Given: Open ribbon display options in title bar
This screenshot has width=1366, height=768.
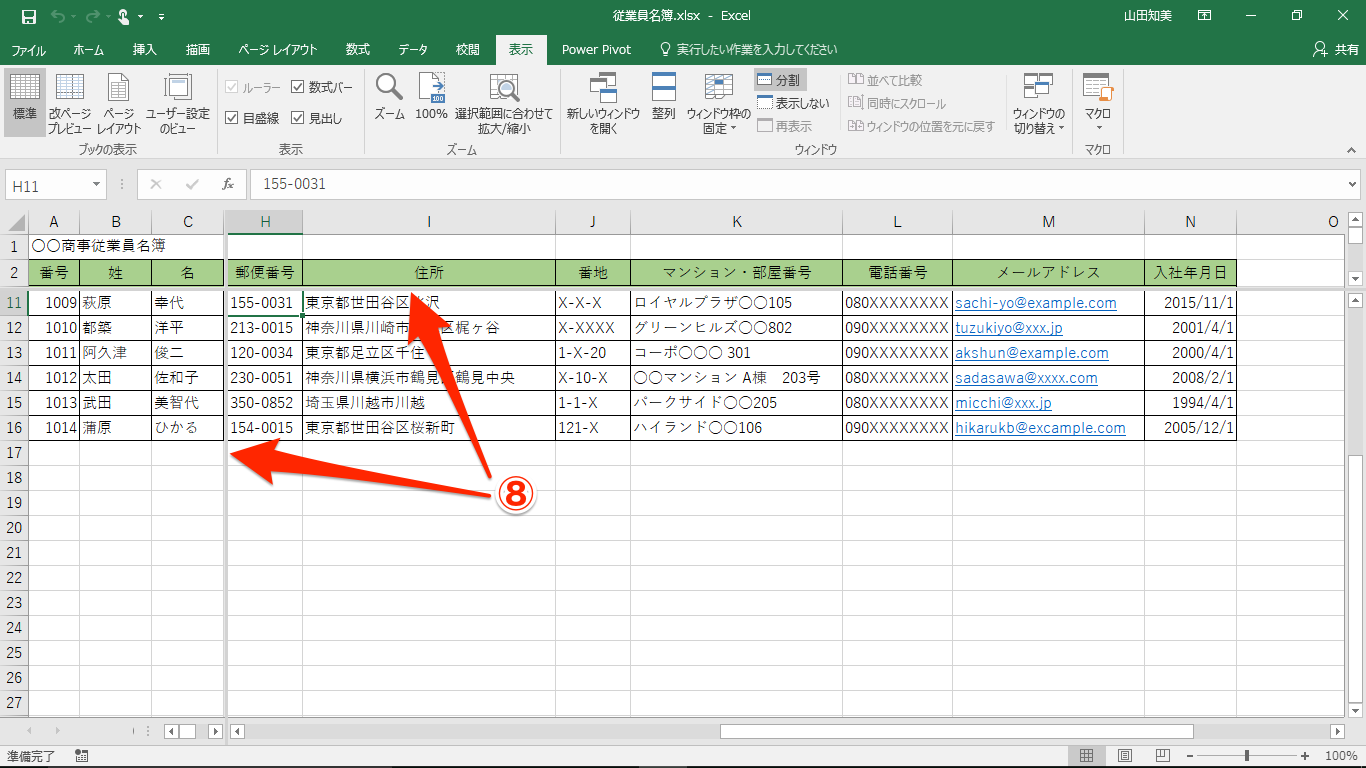Looking at the screenshot, I should (1205, 16).
